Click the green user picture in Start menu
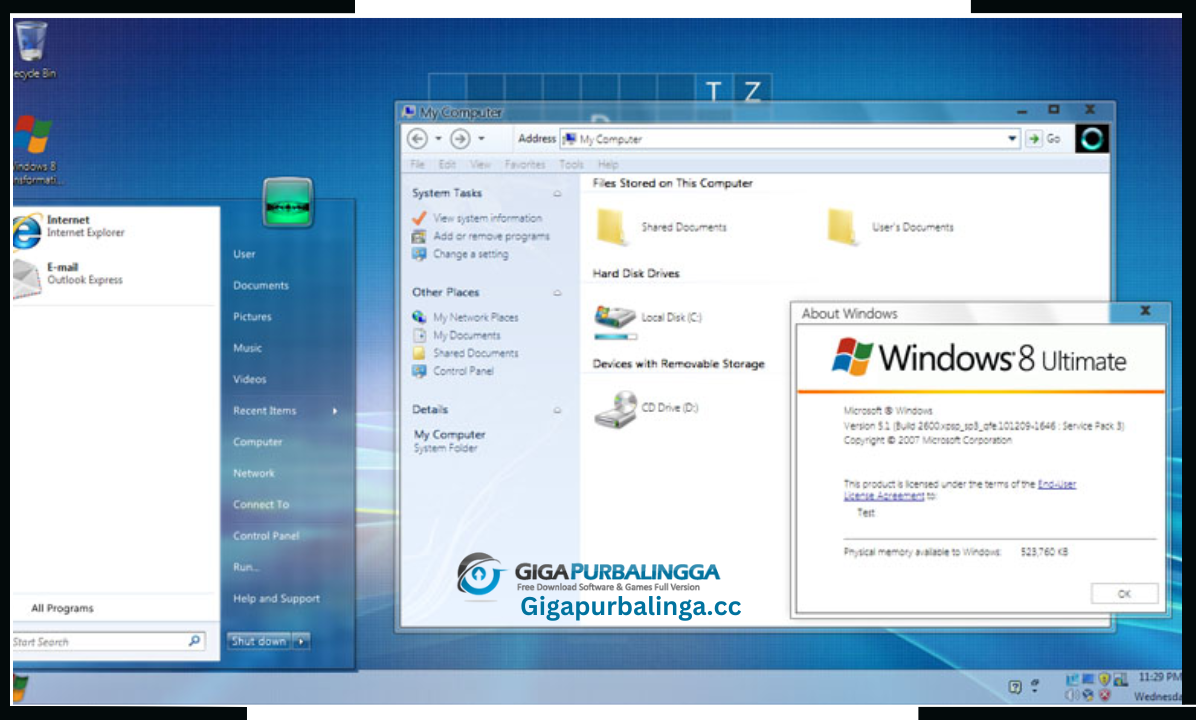The width and height of the screenshot is (1200, 720). coord(288,202)
